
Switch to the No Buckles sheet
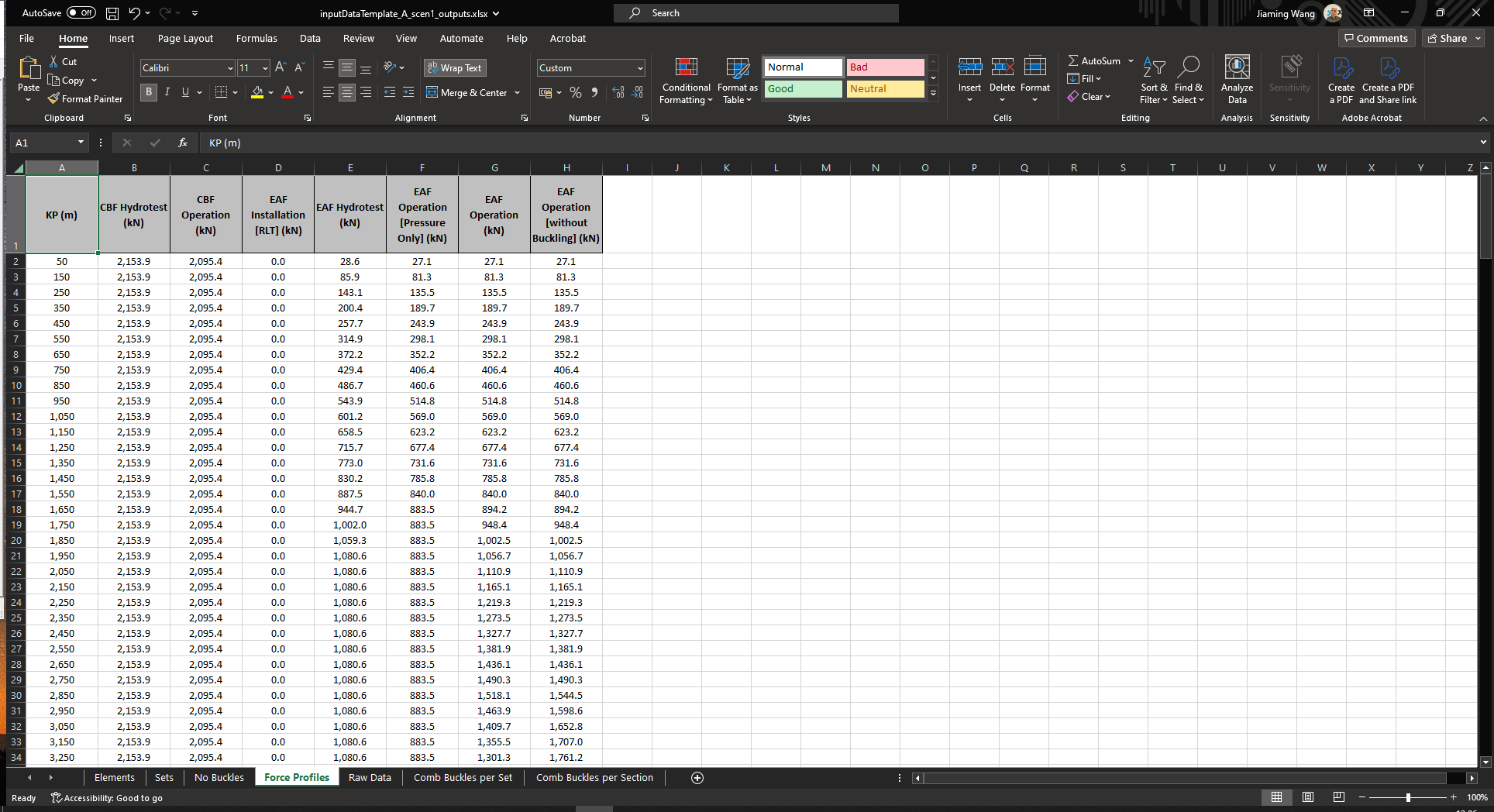coord(219,778)
